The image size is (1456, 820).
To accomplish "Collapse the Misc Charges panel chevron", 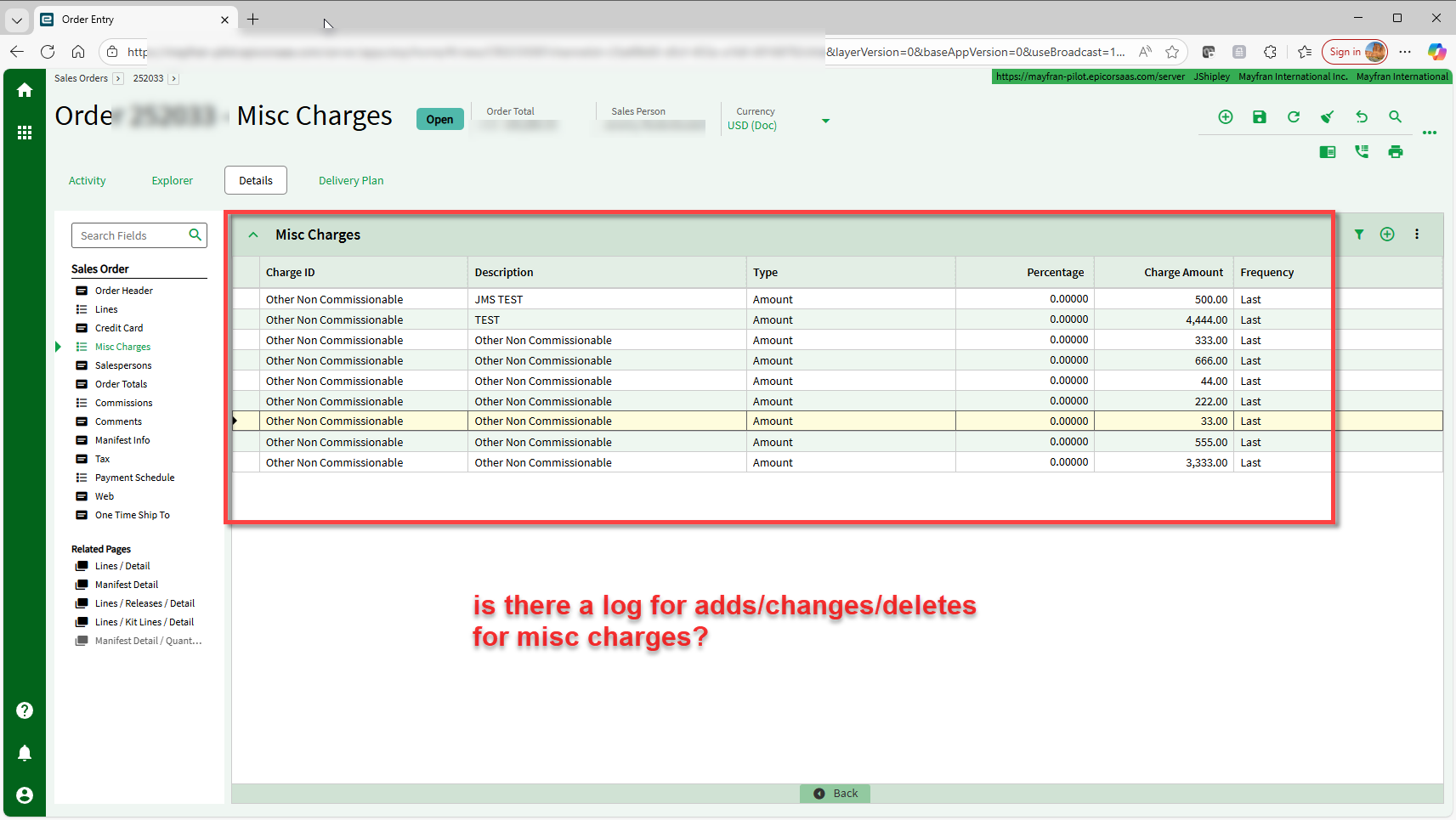I will point(253,235).
